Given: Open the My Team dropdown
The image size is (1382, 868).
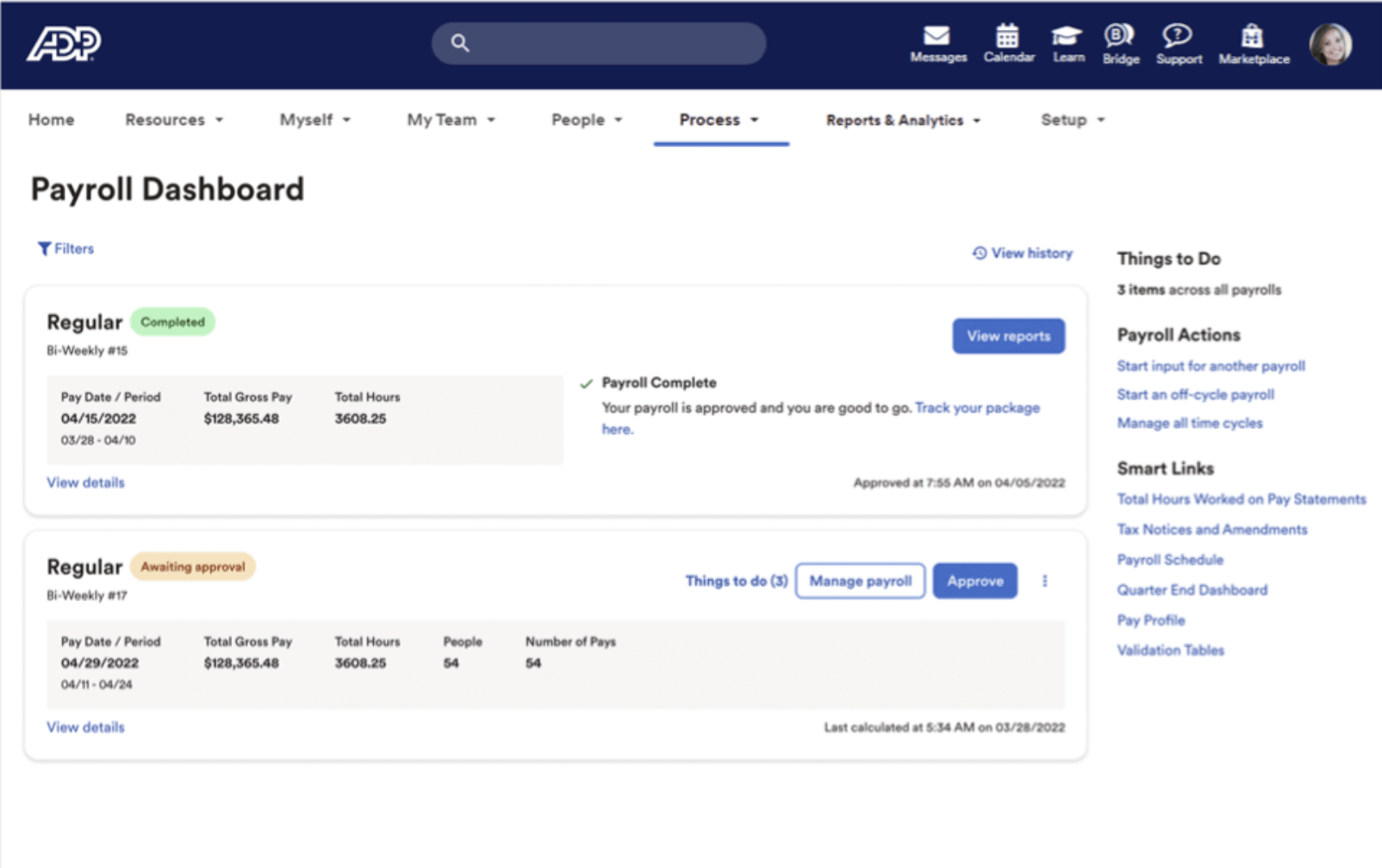Looking at the screenshot, I should pos(450,120).
